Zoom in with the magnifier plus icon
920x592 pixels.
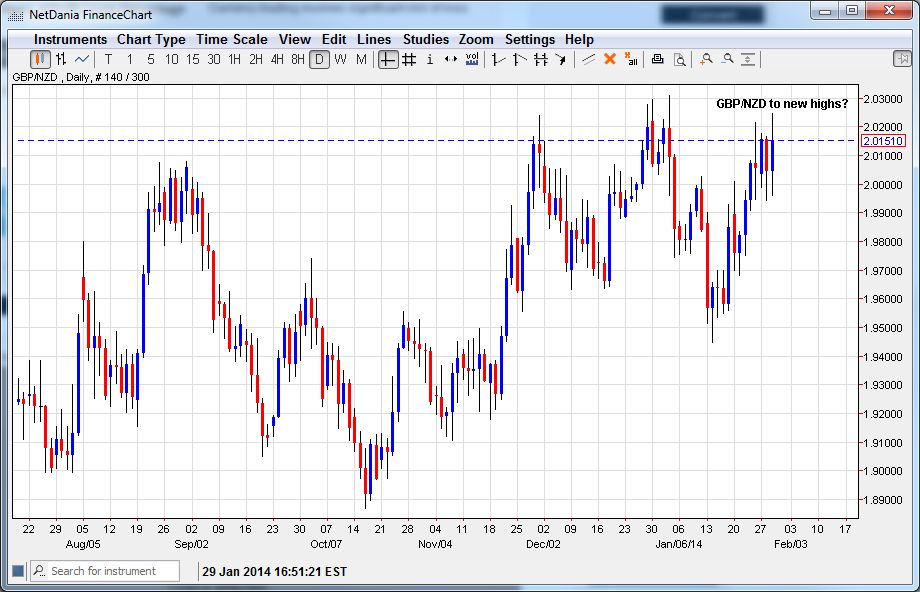coord(706,59)
